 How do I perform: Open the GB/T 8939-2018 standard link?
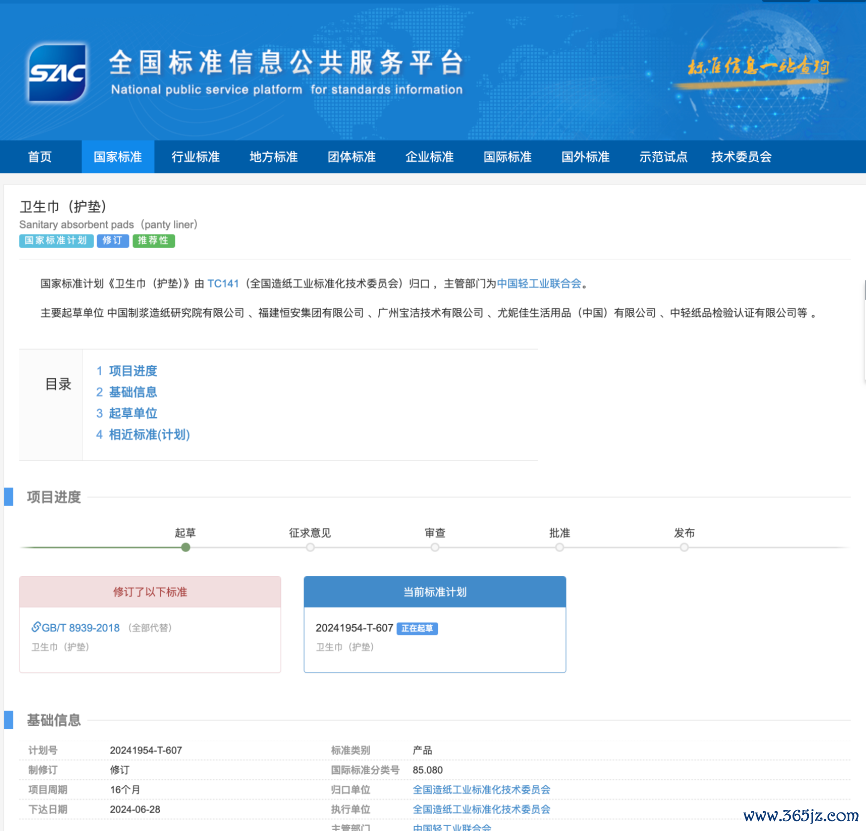point(81,628)
